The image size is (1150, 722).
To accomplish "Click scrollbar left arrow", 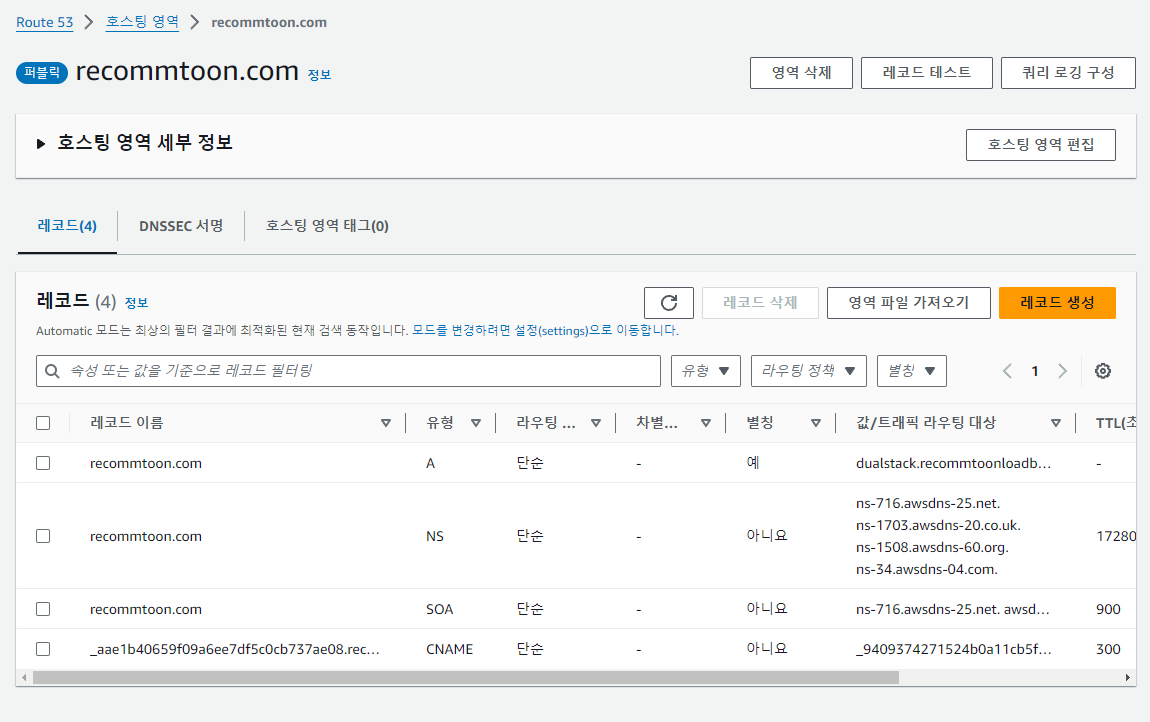I will click(24, 677).
